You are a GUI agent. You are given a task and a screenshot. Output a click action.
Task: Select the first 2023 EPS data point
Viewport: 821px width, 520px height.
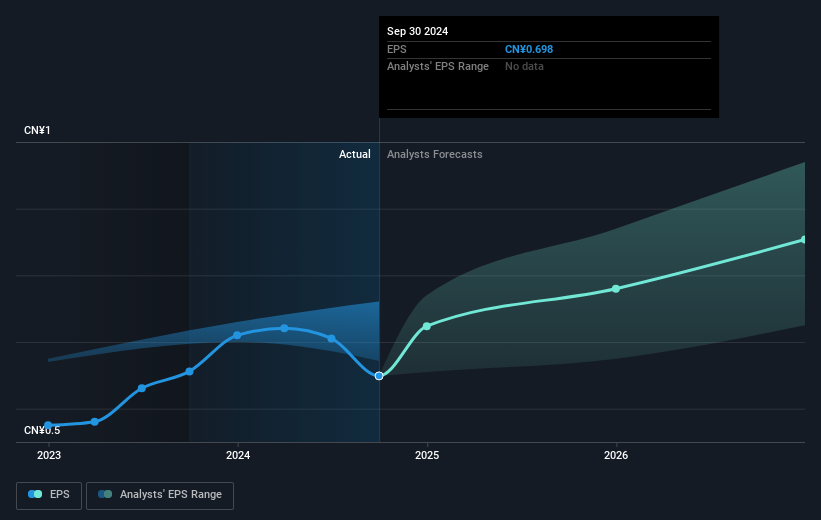(x=48, y=425)
